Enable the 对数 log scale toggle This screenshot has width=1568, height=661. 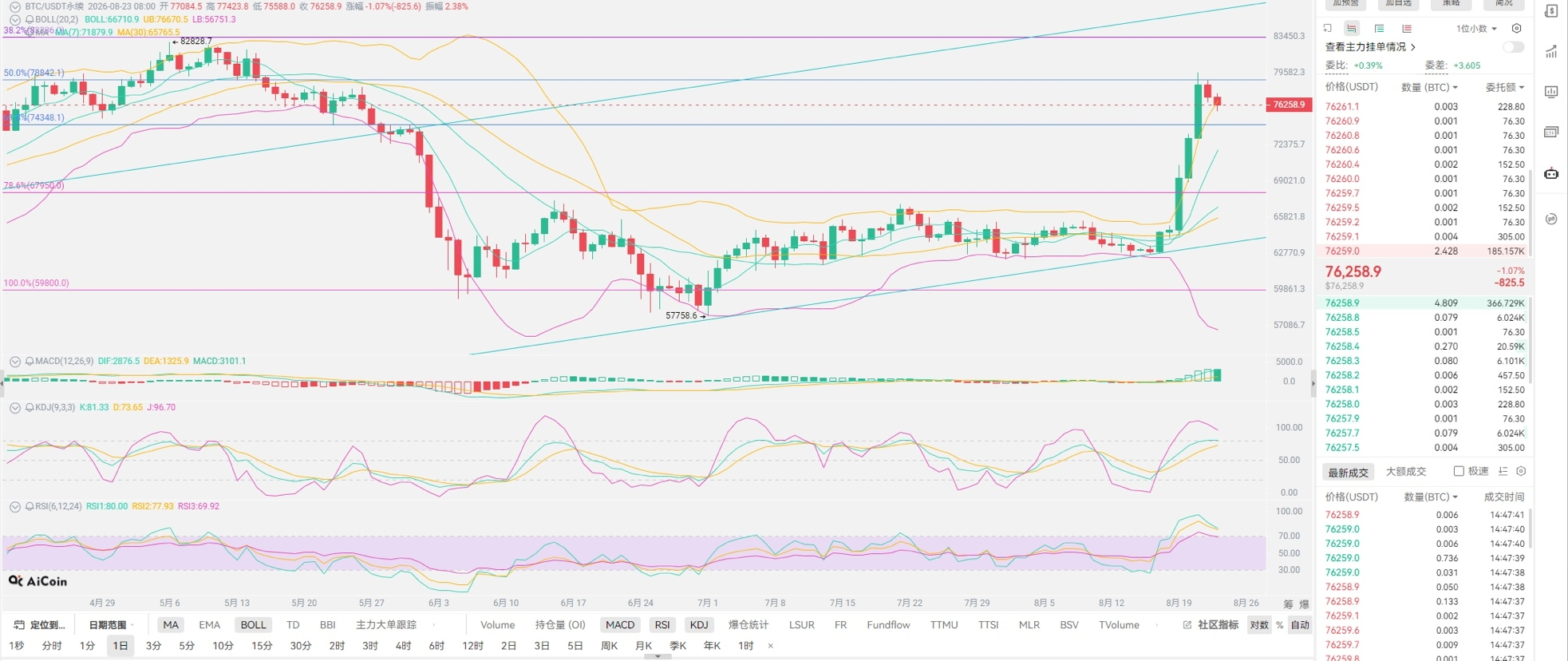click(x=1259, y=625)
